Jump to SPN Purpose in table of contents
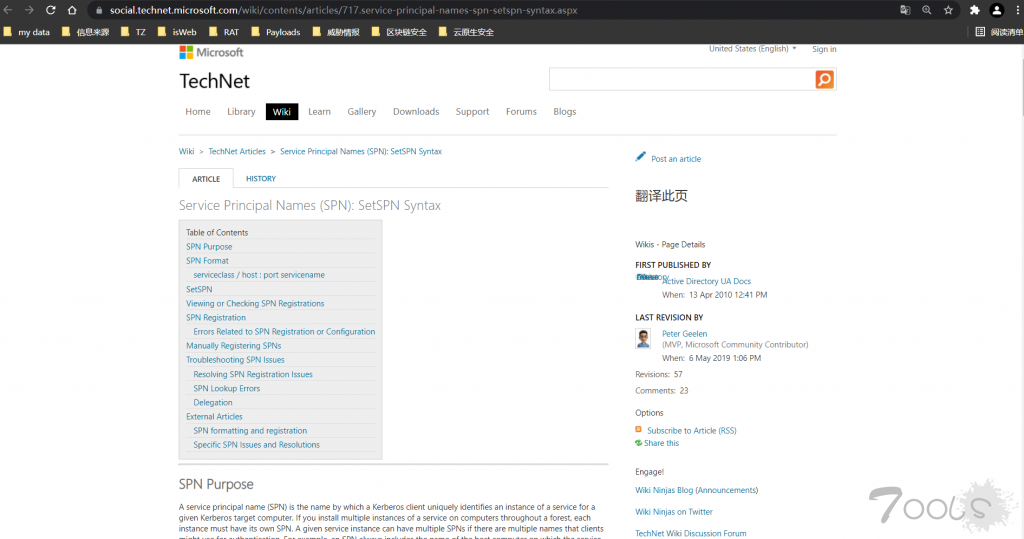 click(x=209, y=246)
